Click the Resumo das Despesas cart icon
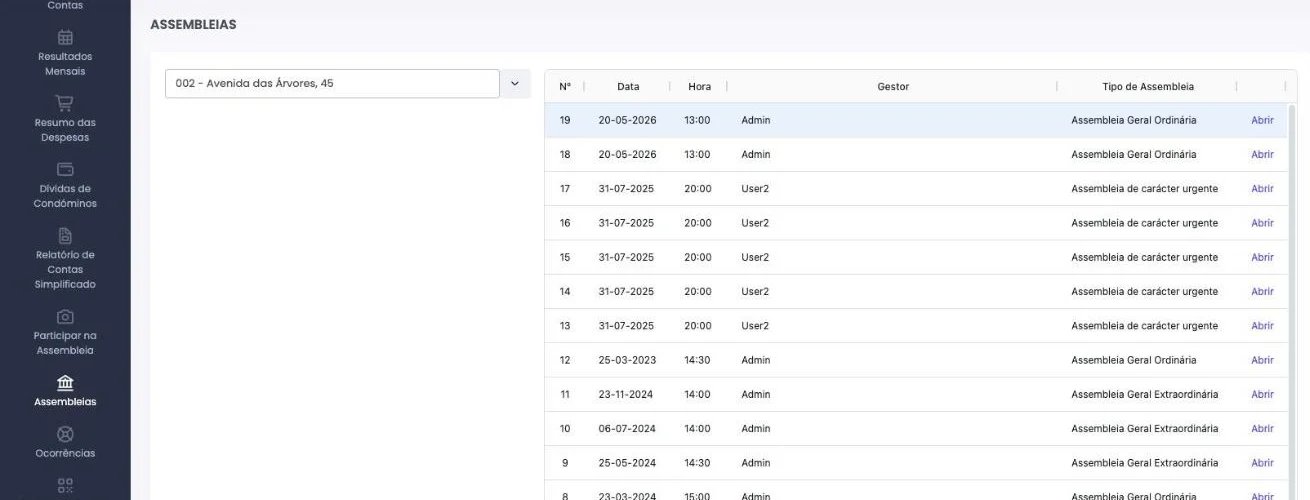The width and height of the screenshot is (1310, 500). pos(65,103)
